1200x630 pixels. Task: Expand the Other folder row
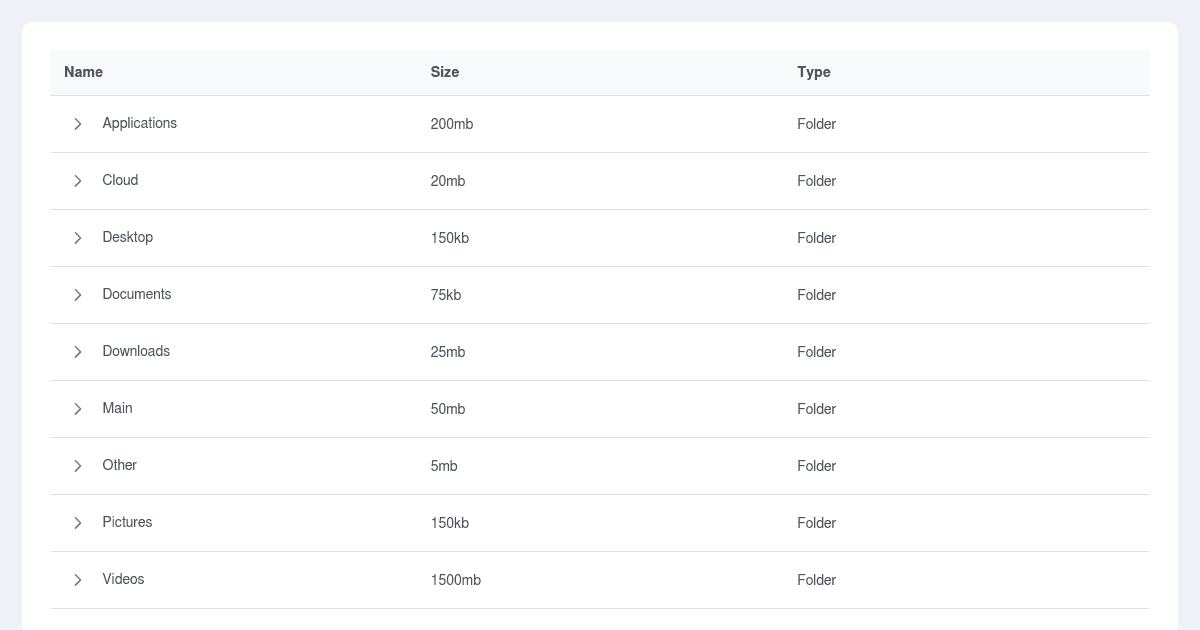coord(78,466)
